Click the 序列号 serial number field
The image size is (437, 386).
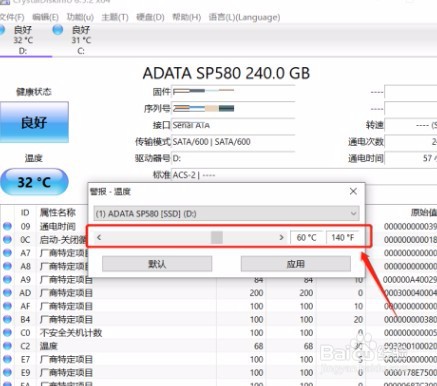pos(233,108)
